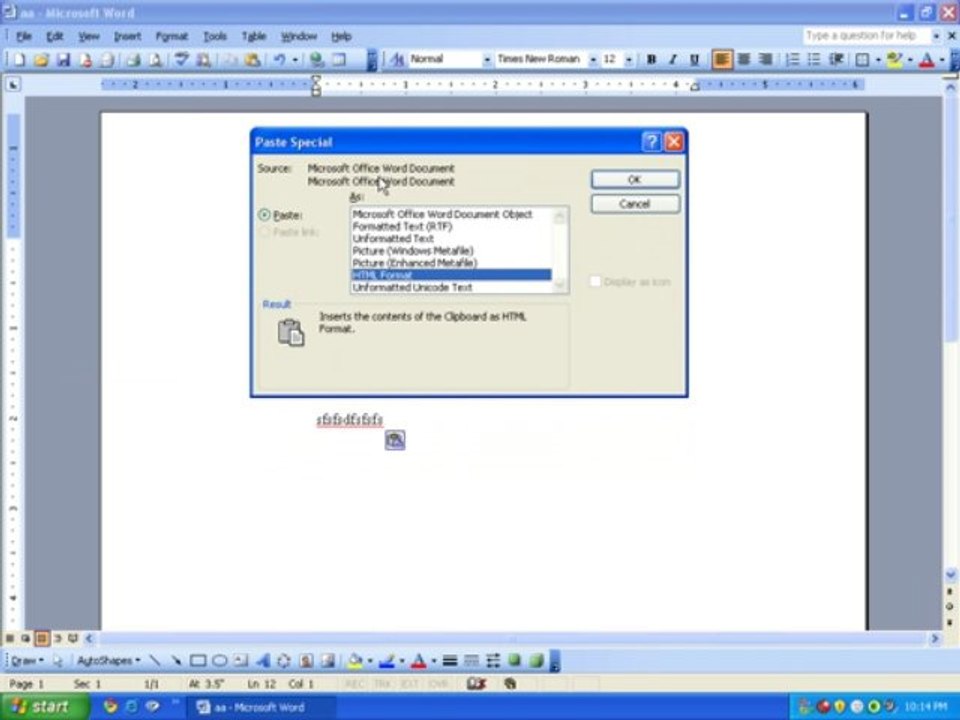Open the Insert menu

tap(127, 36)
